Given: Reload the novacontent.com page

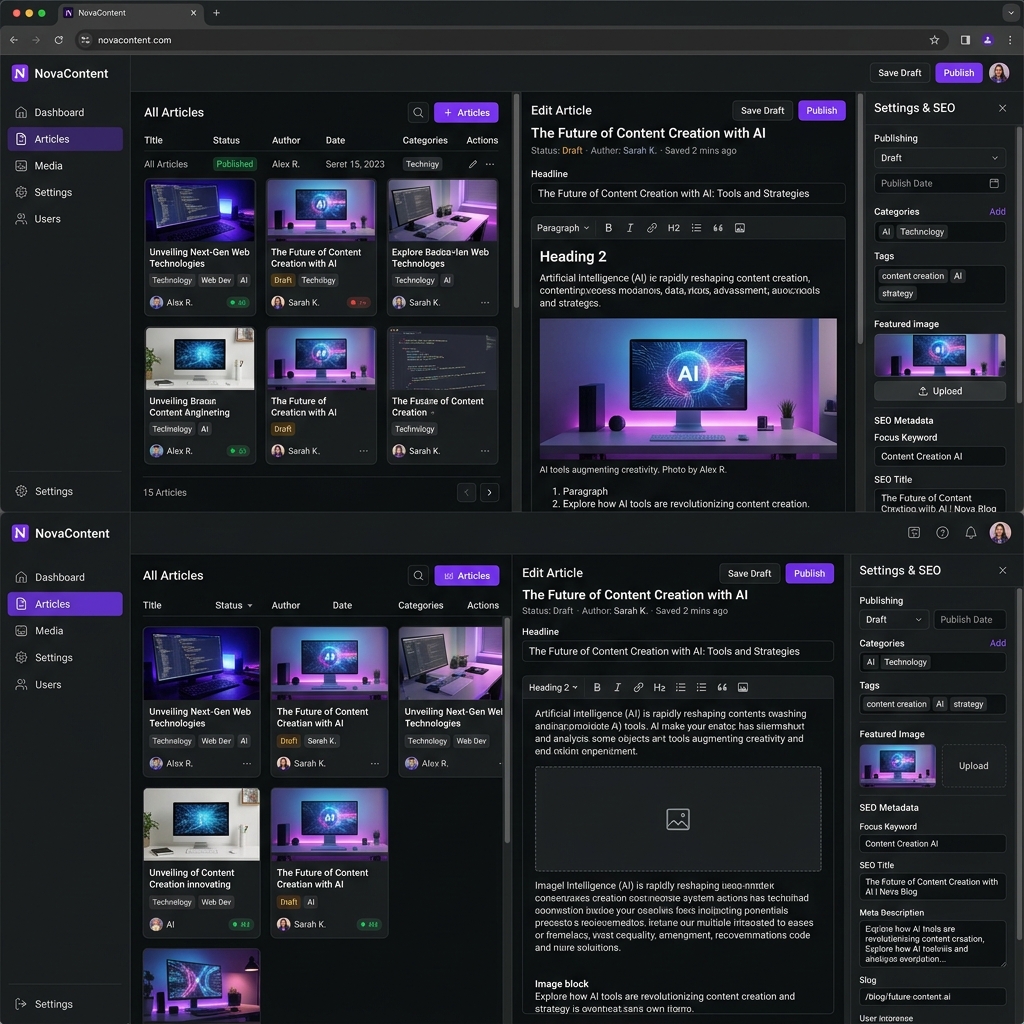Looking at the screenshot, I should (59, 40).
